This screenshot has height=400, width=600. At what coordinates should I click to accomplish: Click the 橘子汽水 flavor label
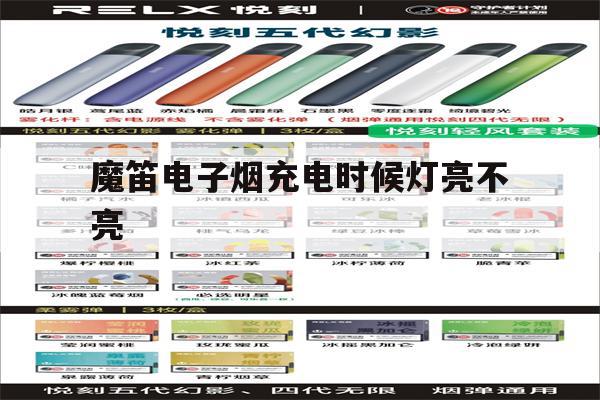tap(96, 199)
